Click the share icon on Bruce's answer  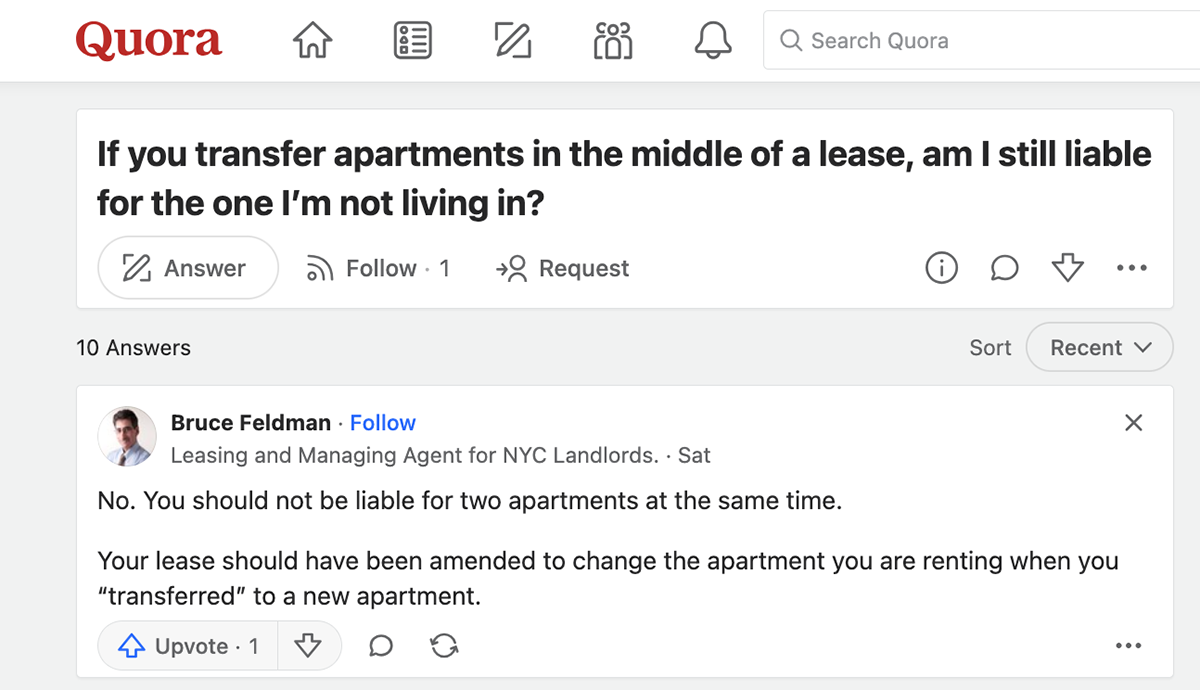(444, 646)
